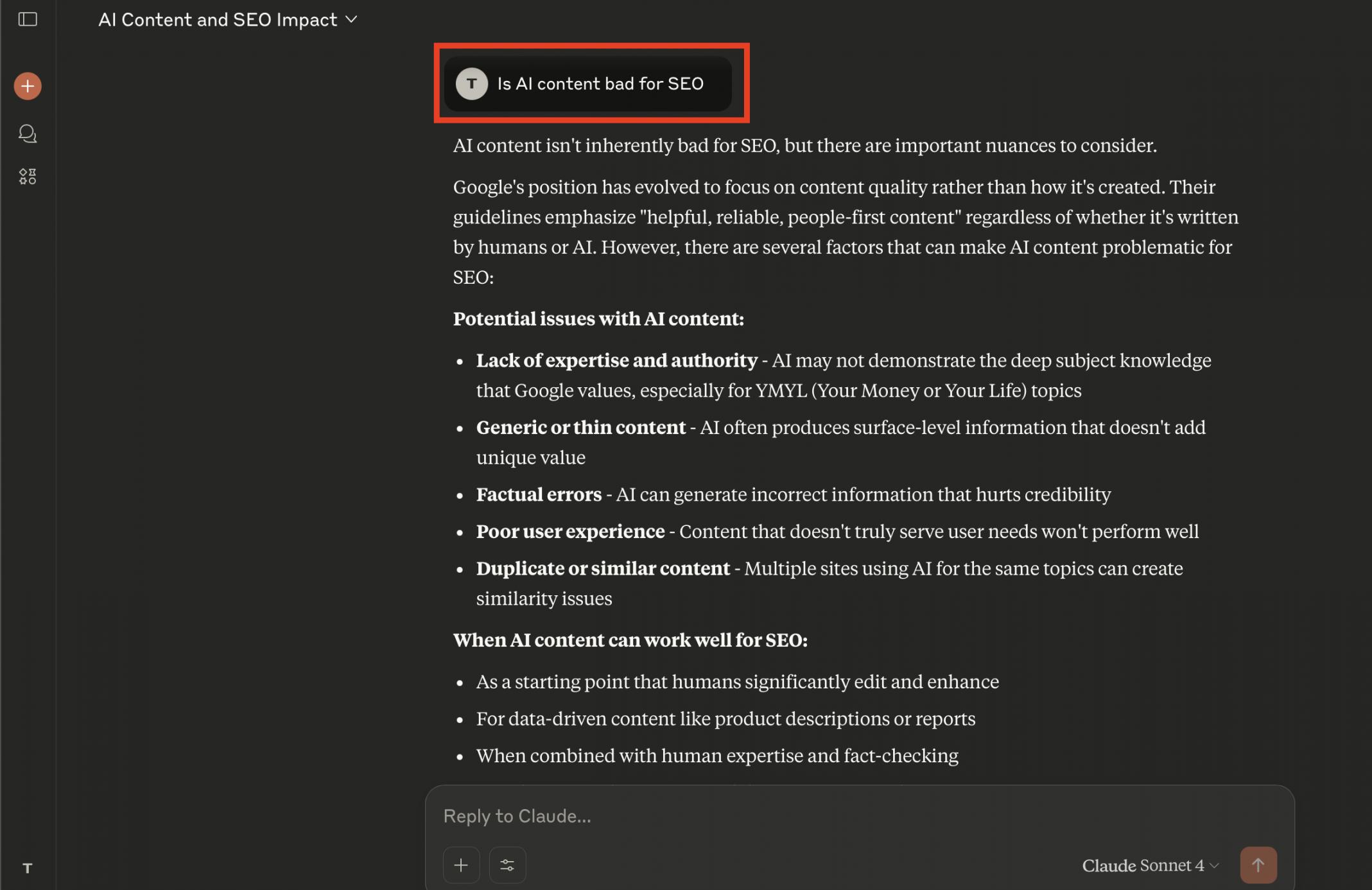The width and height of the screenshot is (1372, 890).
Task: Click the 'Lack of expertise and authority' bullet text
Action: (x=616, y=361)
